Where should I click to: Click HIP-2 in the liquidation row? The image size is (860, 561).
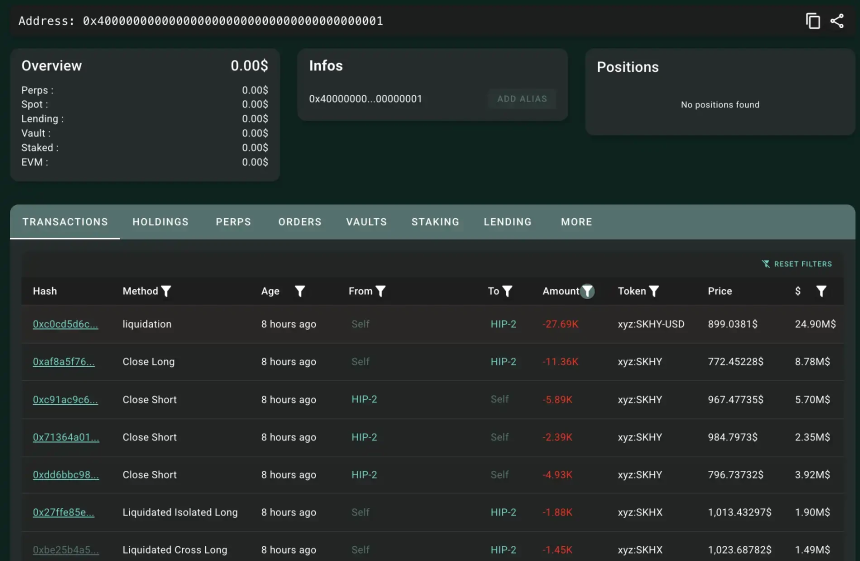[x=503, y=324]
